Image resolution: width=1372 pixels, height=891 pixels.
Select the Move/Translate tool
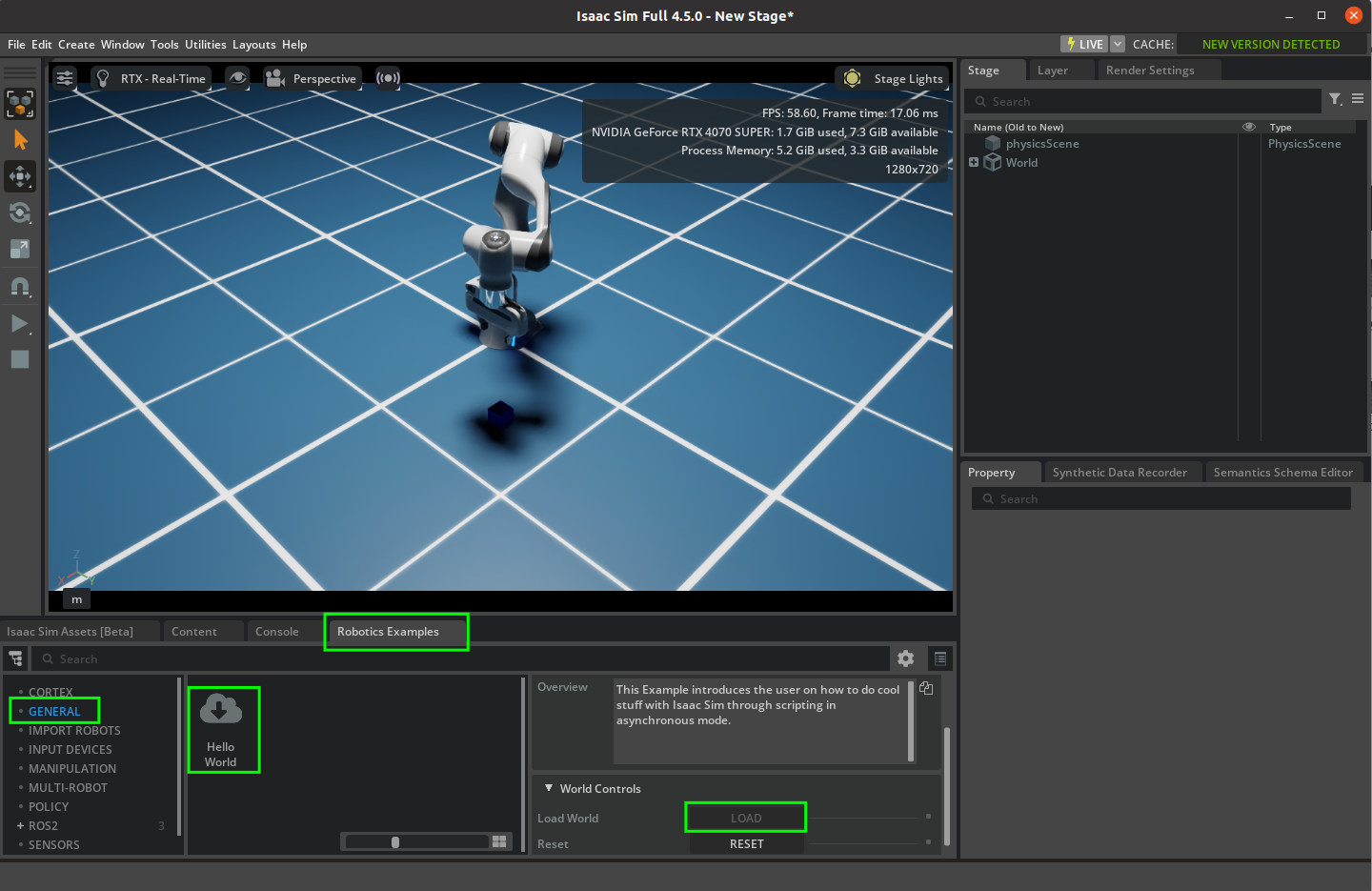point(20,176)
